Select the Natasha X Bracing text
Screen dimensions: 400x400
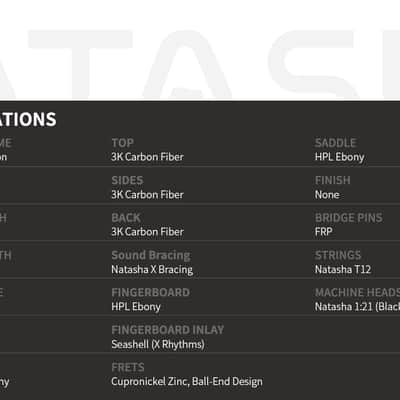152,269
